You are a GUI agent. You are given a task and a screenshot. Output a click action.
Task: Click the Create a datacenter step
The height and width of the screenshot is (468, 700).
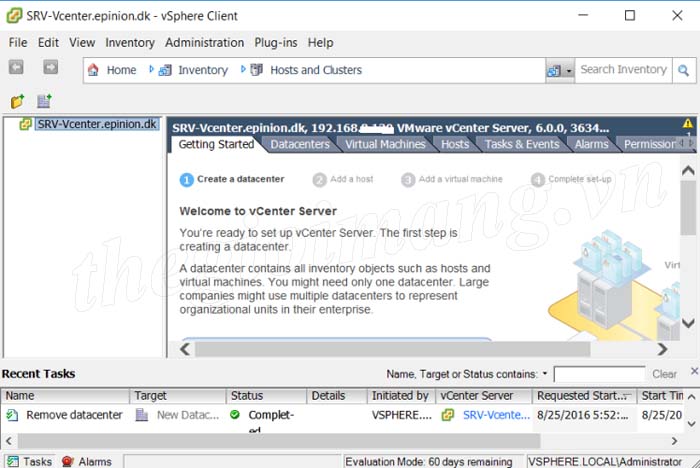[x=232, y=180]
